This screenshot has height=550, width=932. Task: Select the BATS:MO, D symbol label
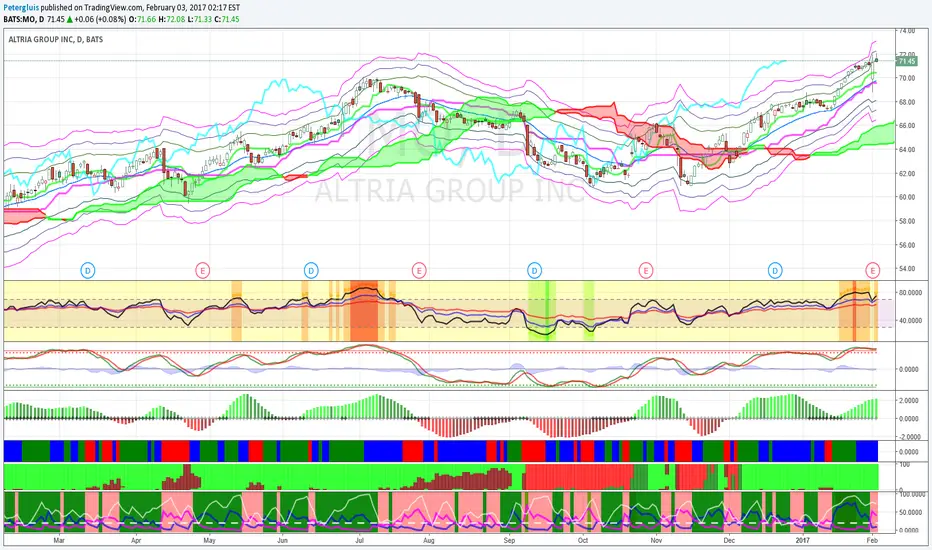tap(24, 19)
